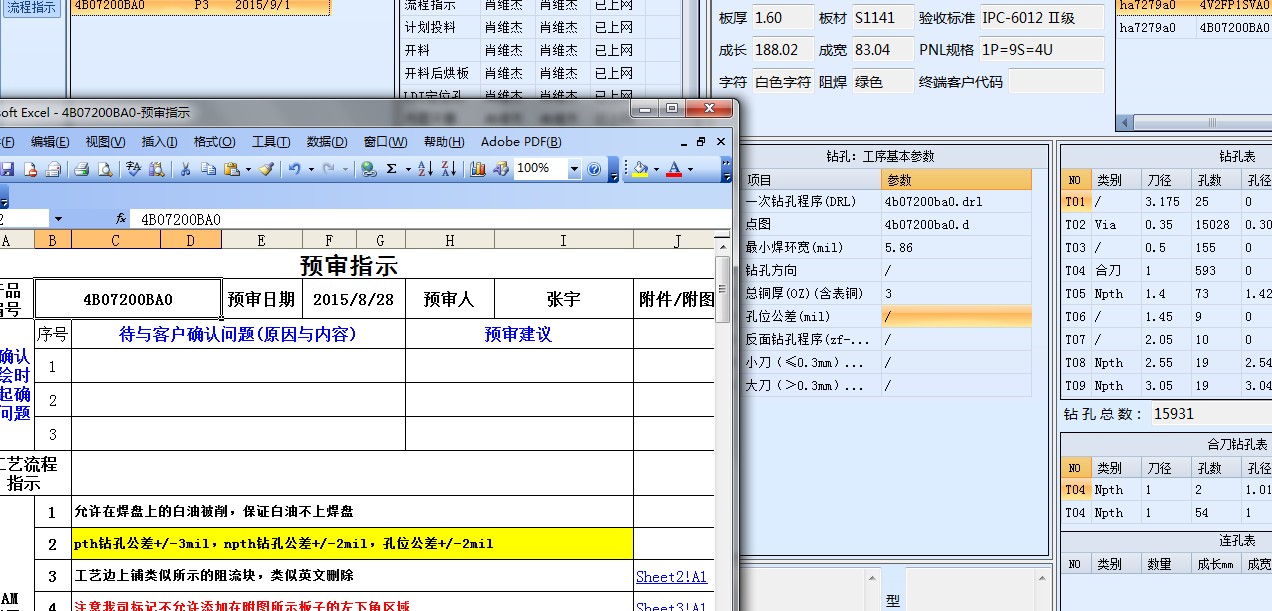
Task: Select the 4B07200BA0 P3 row in background list
Action: pos(200,6)
